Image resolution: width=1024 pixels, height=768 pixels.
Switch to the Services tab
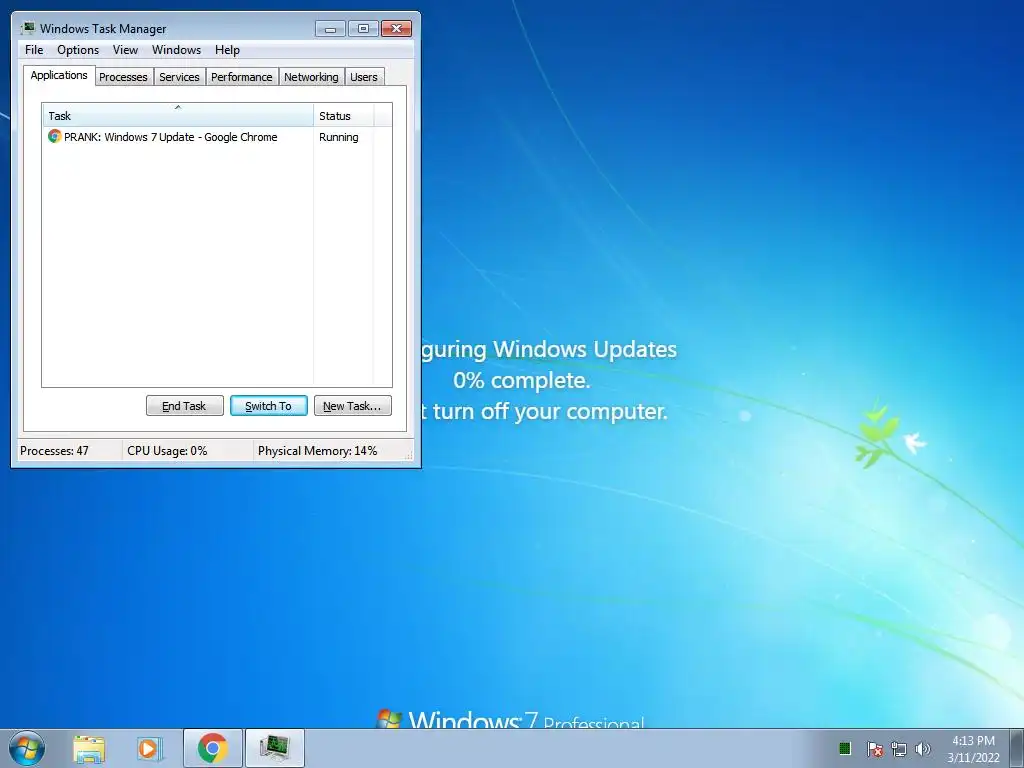coord(179,77)
